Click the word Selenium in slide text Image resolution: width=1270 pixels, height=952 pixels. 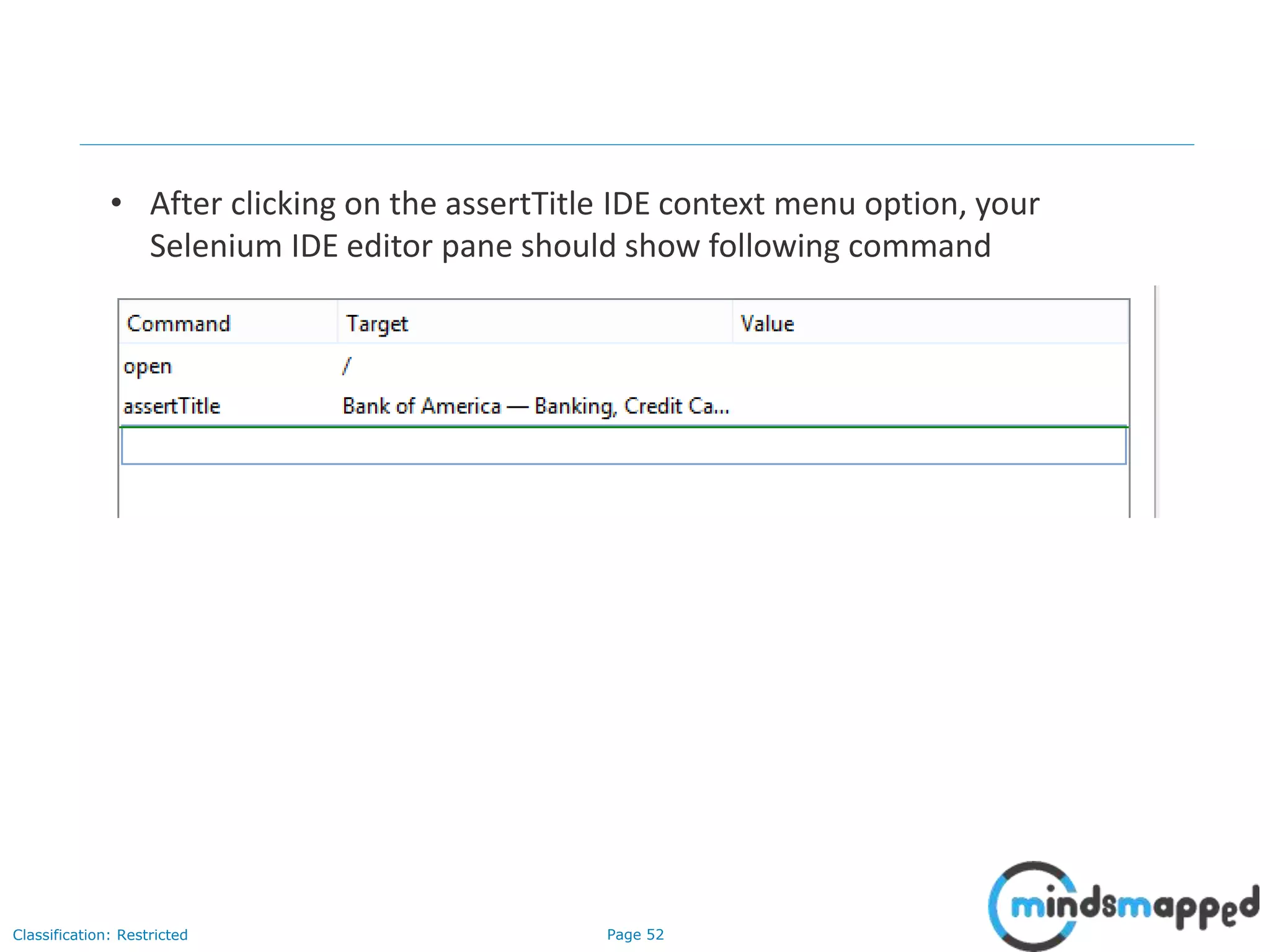[215, 246]
